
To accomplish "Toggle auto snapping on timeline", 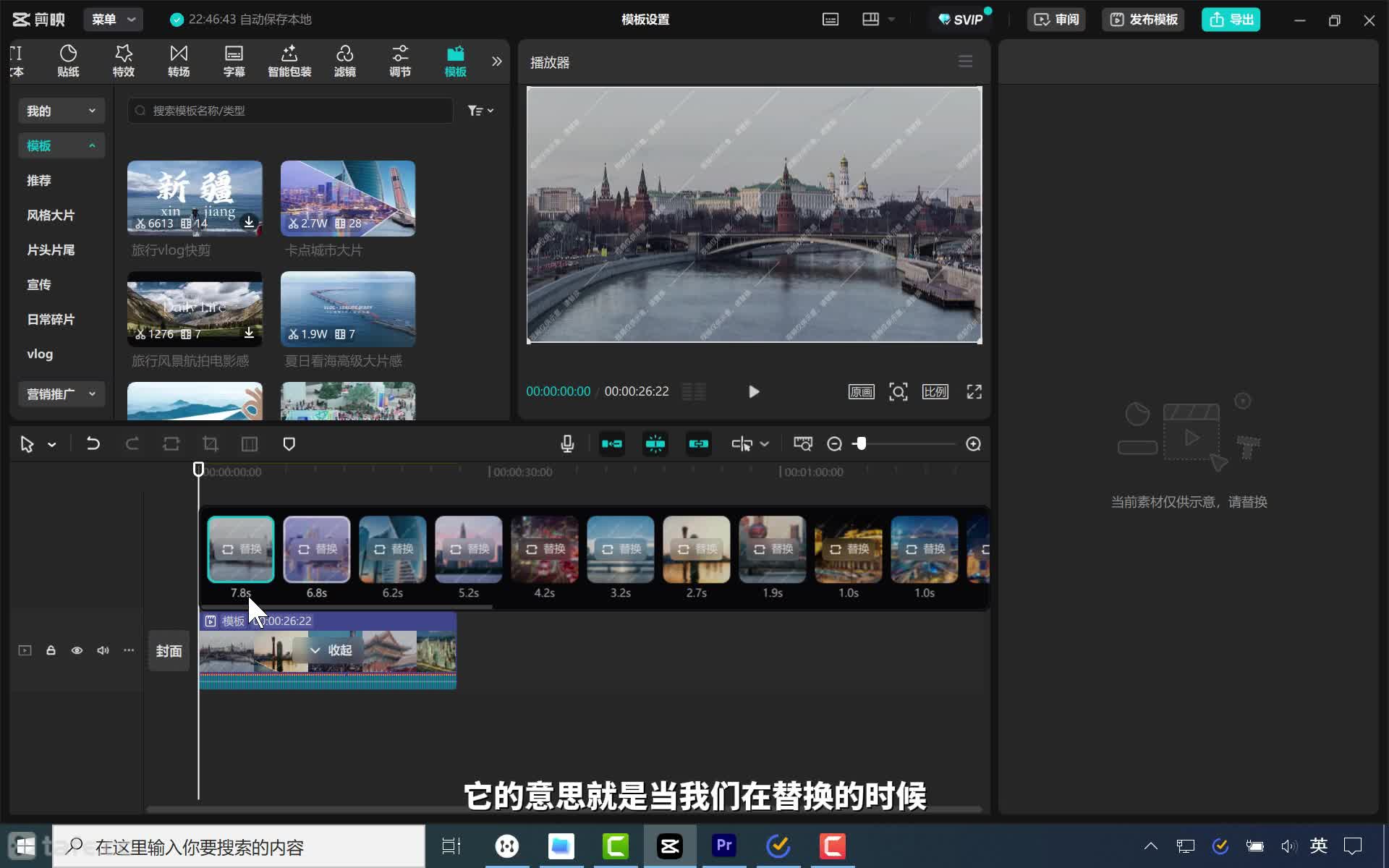I will point(655,444).
